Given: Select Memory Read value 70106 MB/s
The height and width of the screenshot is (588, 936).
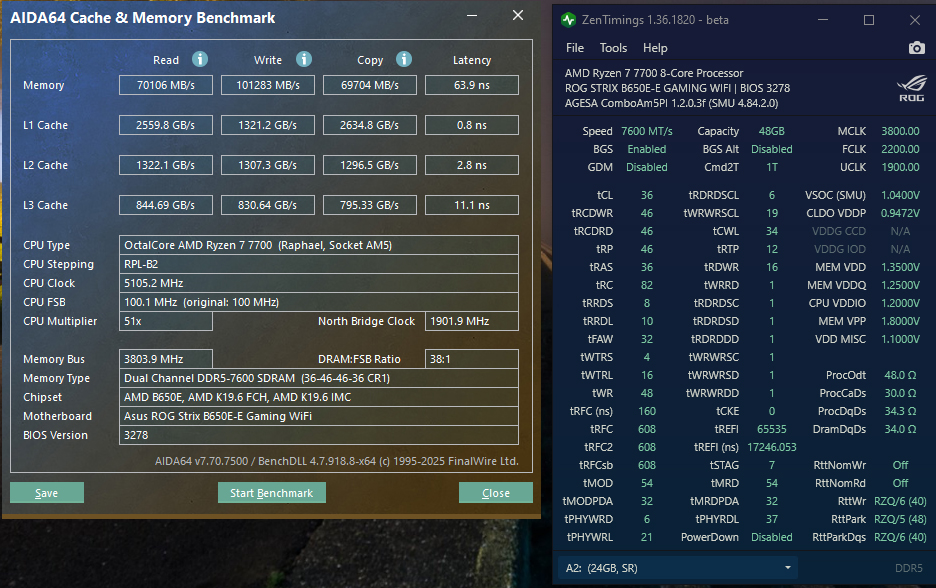Looking at the screenshot, I should [166, 85].
